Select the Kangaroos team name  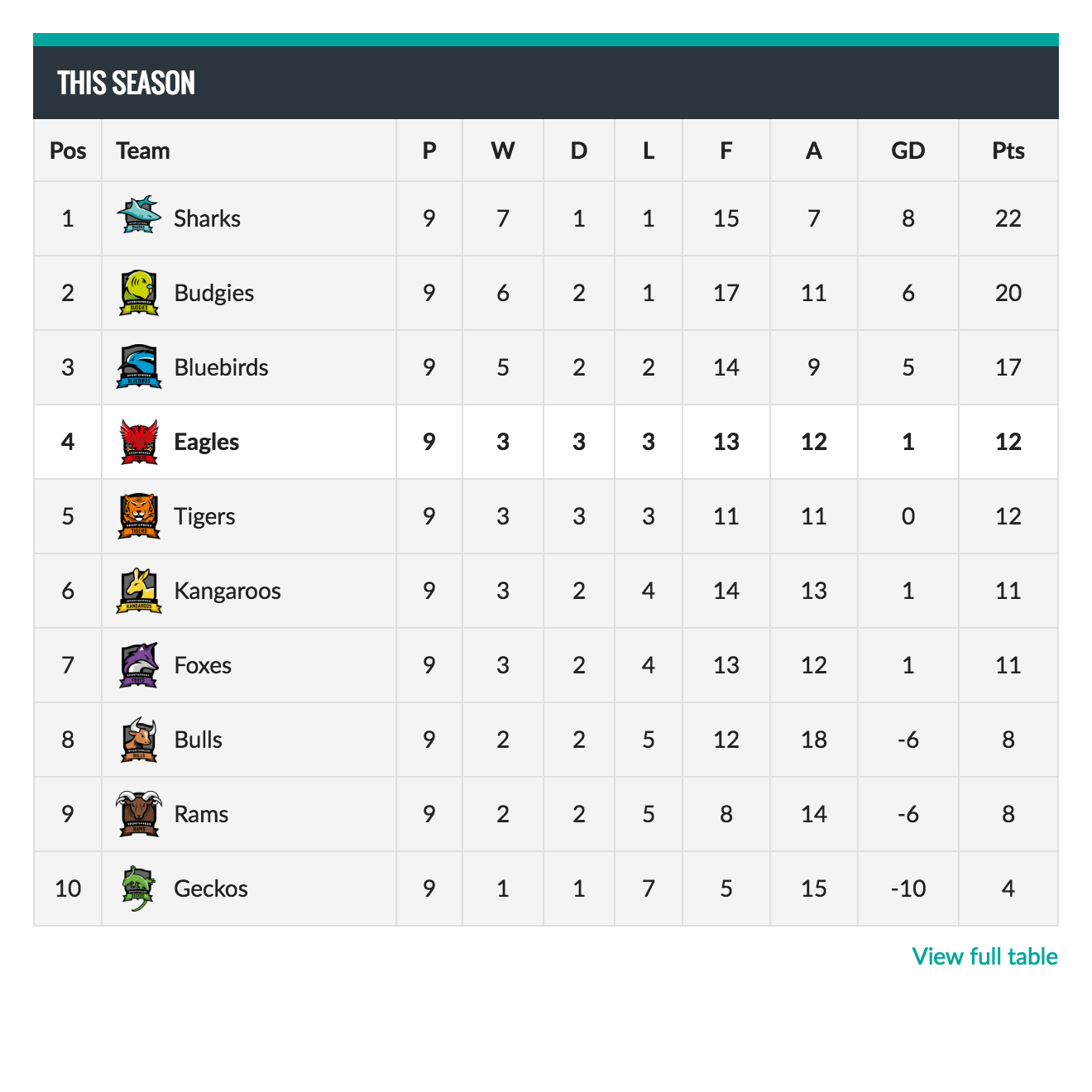coord(227,591)
